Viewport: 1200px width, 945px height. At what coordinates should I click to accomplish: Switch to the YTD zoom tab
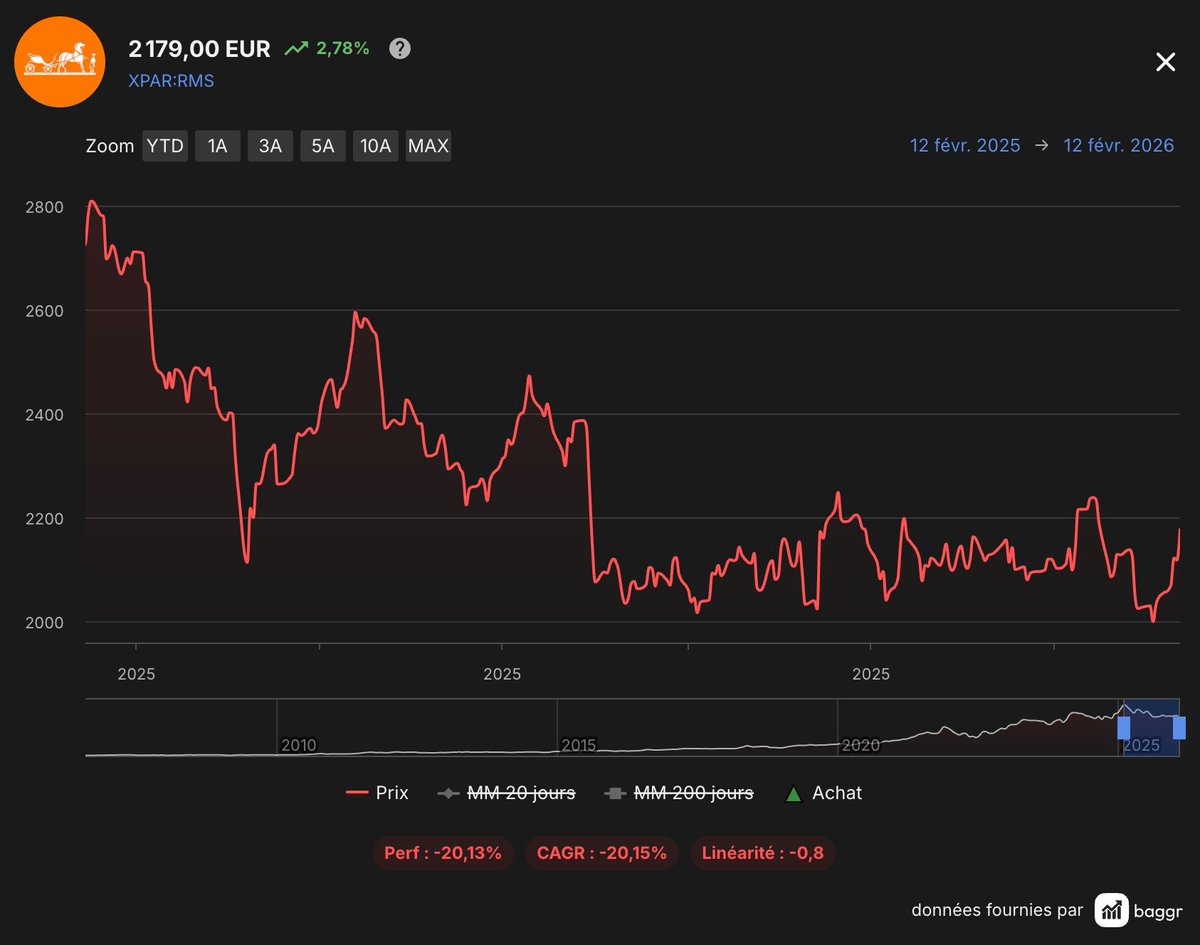[164, 145]
